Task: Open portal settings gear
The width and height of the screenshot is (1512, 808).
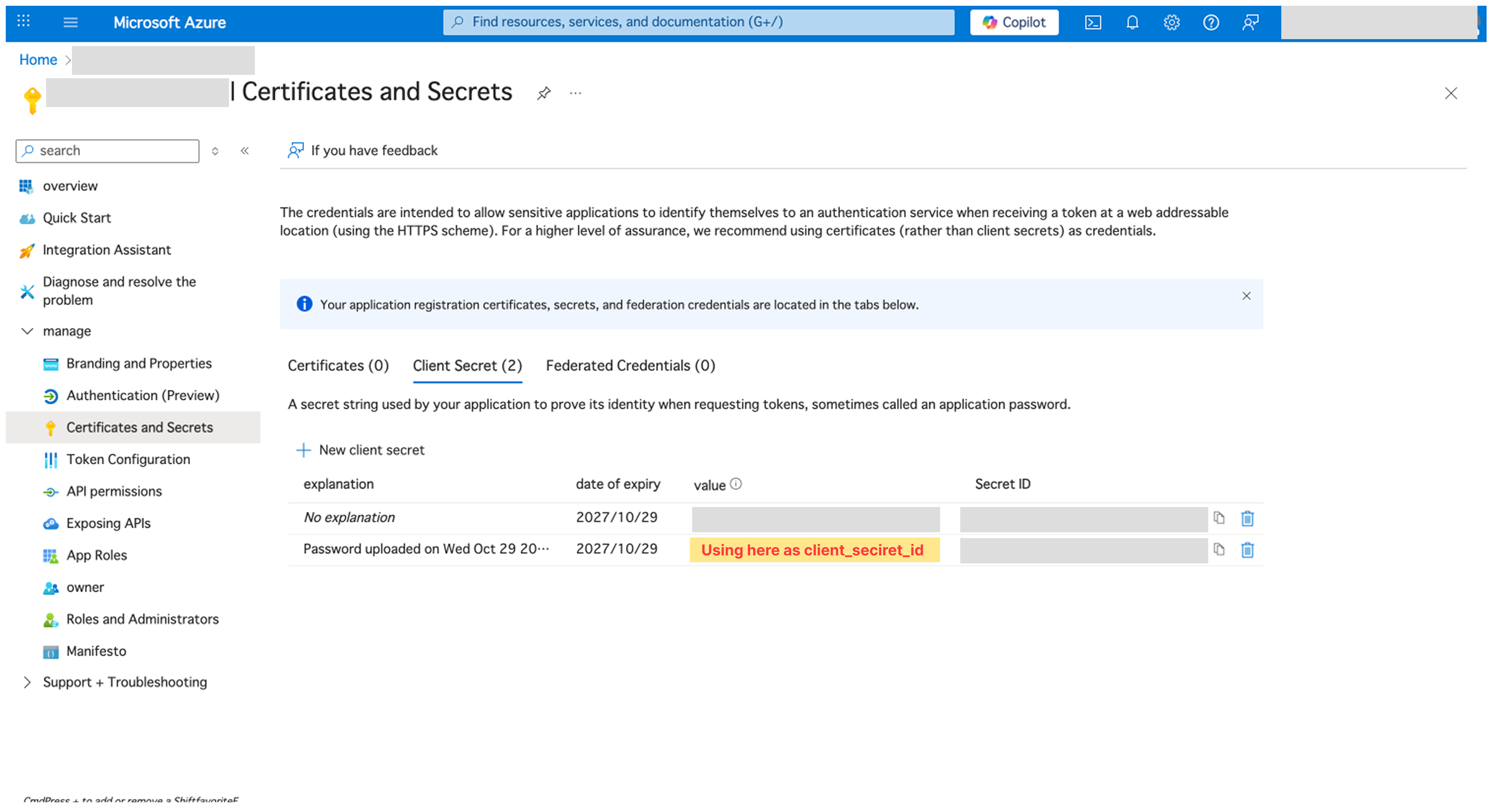Action: [1172, 22]
